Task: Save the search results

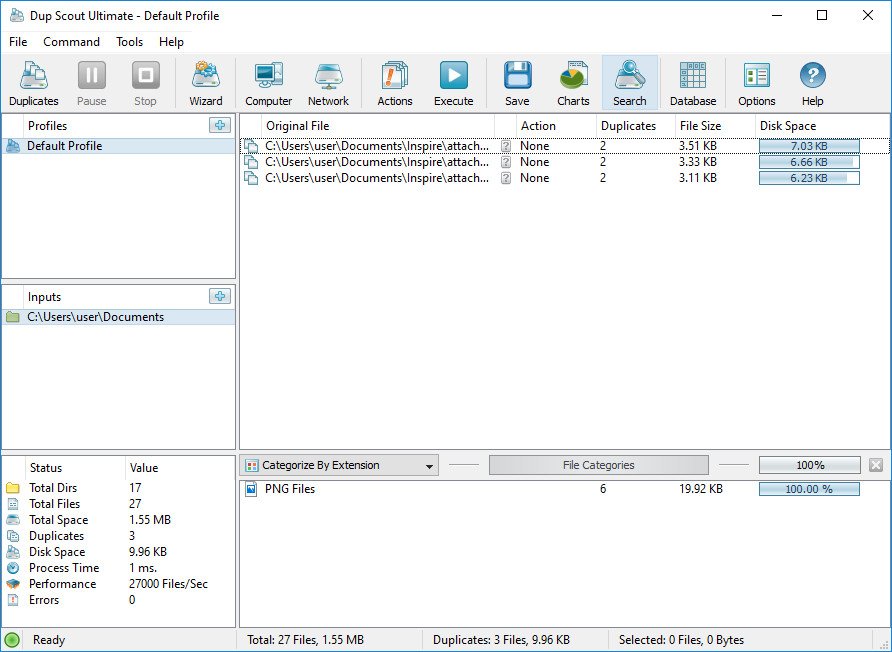Action: pos(516,82)
